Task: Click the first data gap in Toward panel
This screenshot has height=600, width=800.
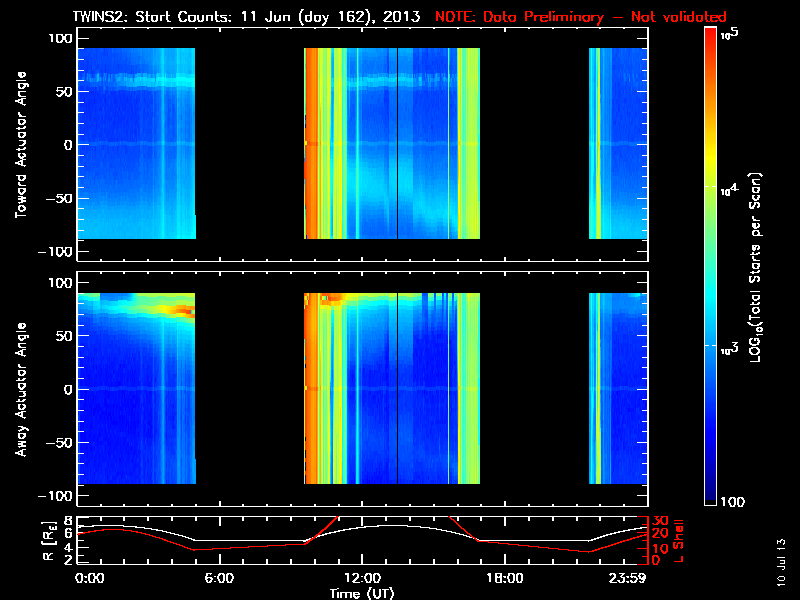Action: [x=249, y=143]
